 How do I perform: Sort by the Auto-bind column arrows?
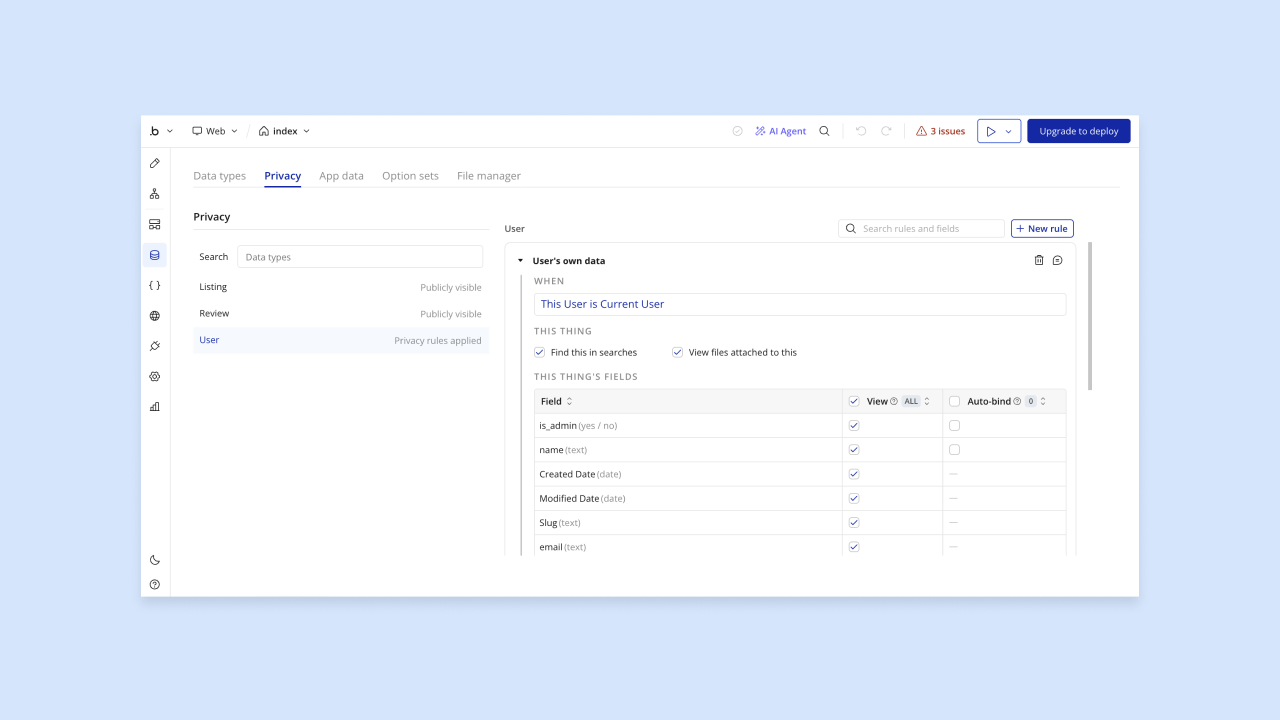pyautogui.click(x=1043, y=401)
